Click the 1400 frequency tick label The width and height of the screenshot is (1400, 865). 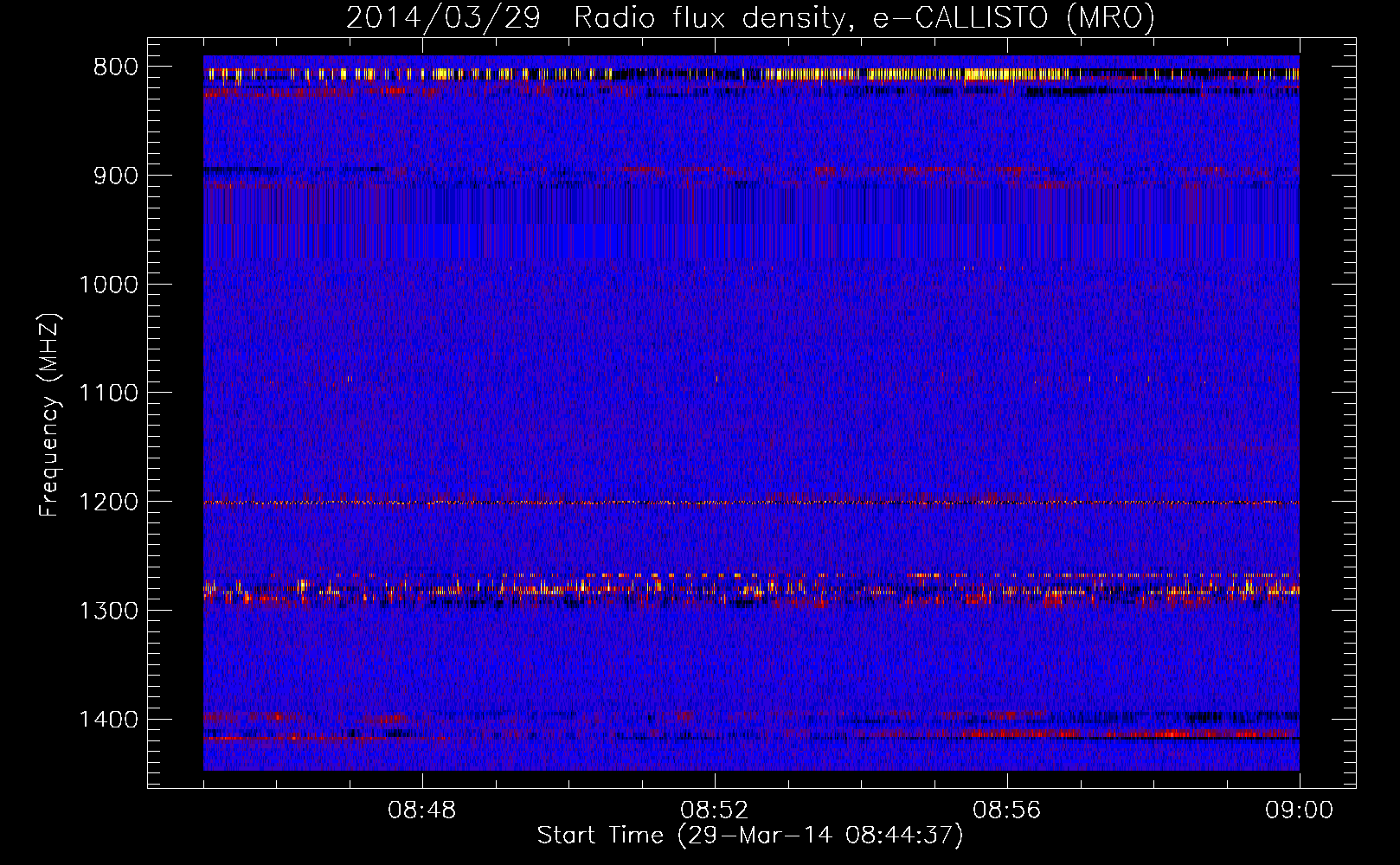(109, 720)
